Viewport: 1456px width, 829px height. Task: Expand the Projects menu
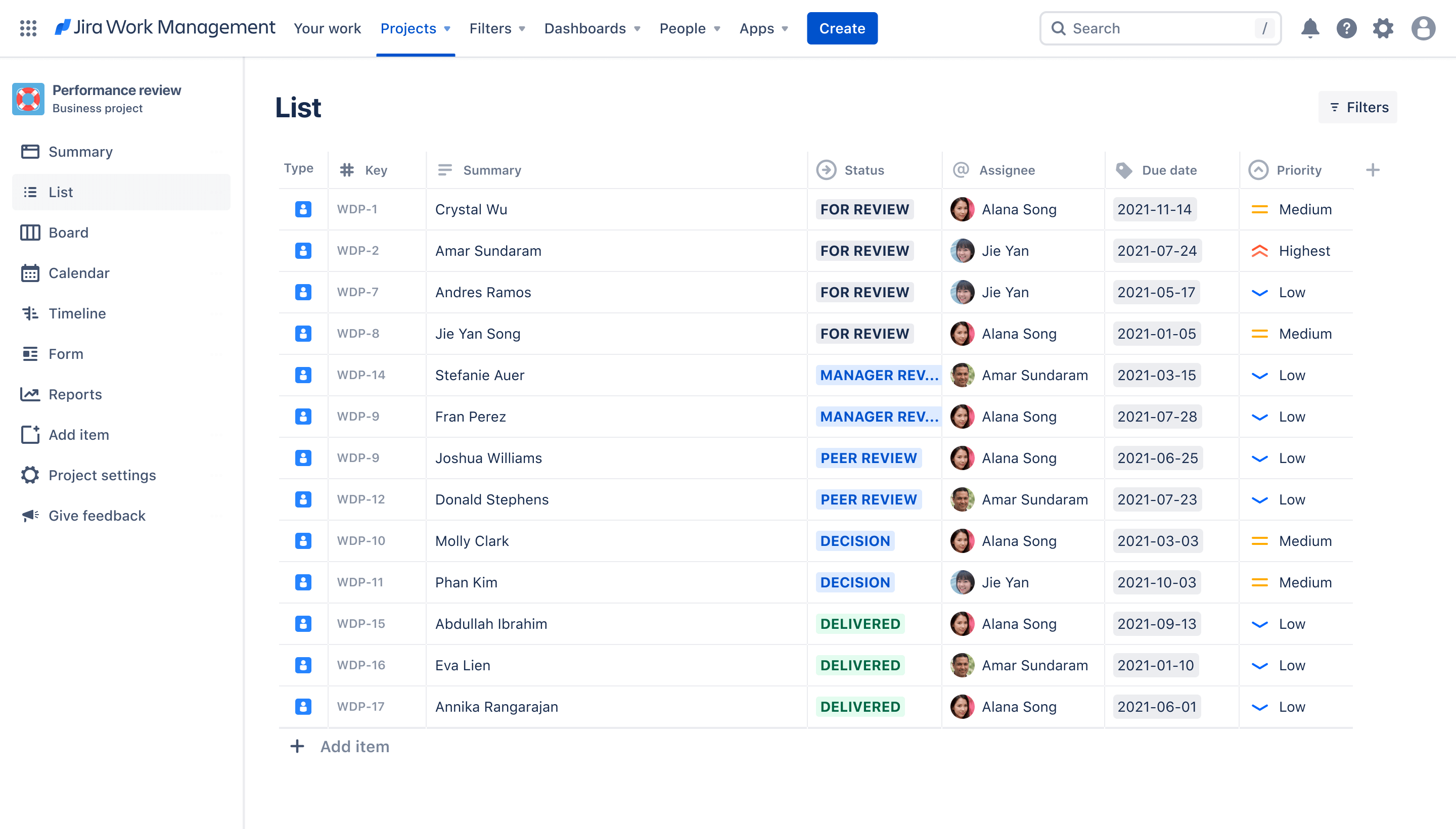pyautogui.click(x=415, y=28)
